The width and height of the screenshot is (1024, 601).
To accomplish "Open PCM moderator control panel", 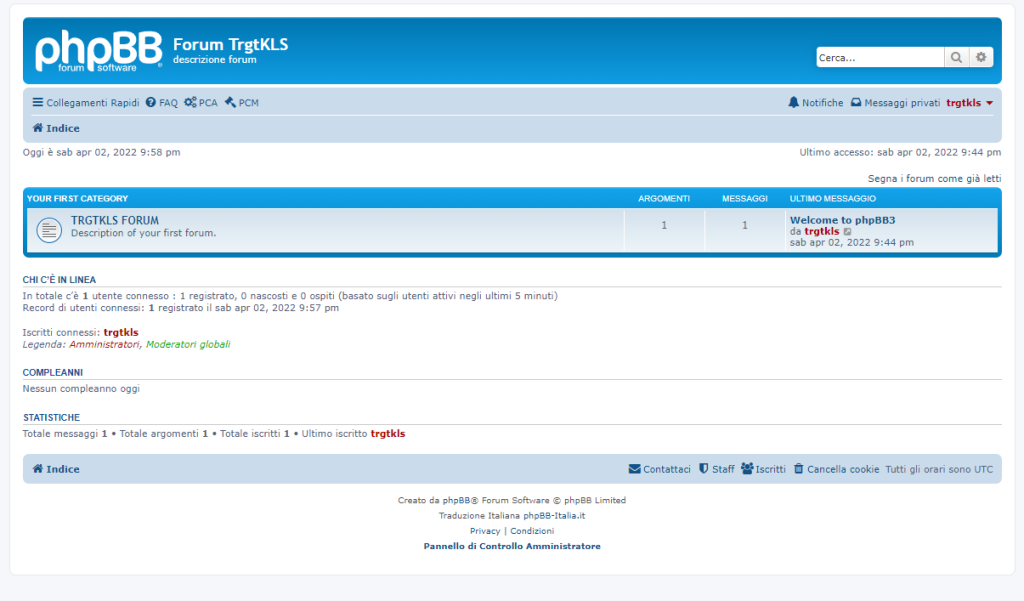I will click(241, 103).
